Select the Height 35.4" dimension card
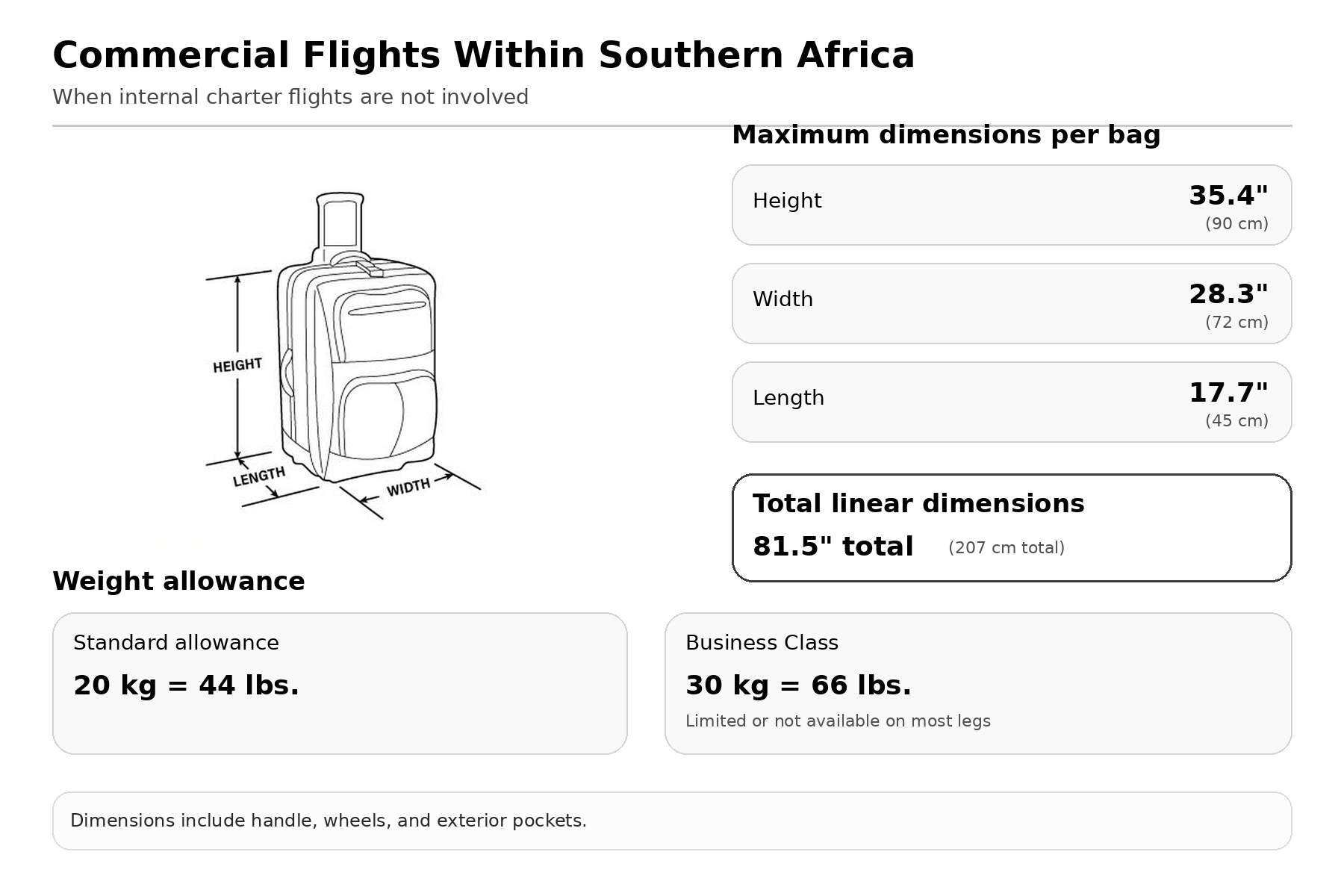1344x896 pixels. tap(1011, 205)
